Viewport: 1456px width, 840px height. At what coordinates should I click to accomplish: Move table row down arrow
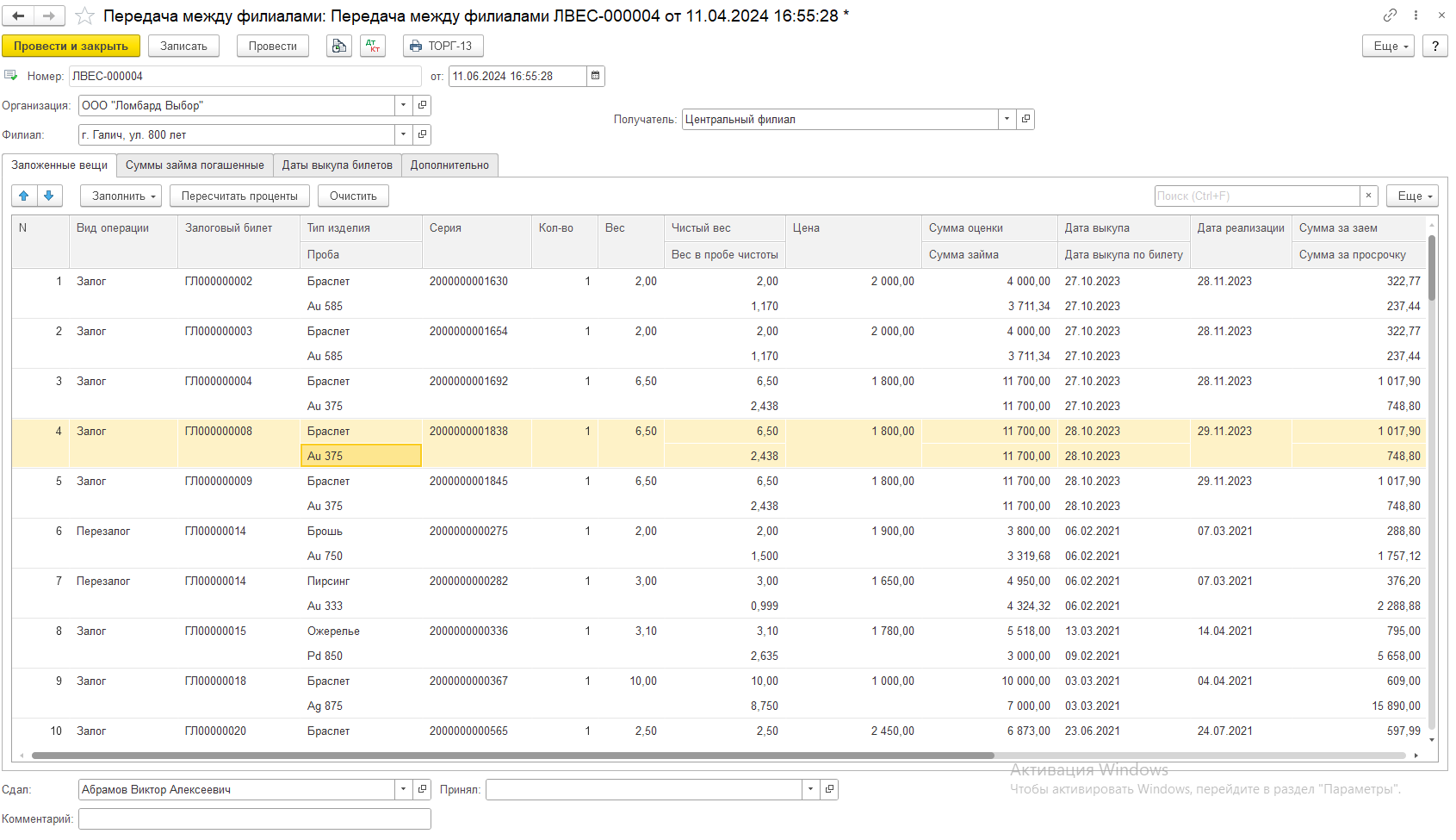pyautogui.click(x=49, y=196)
